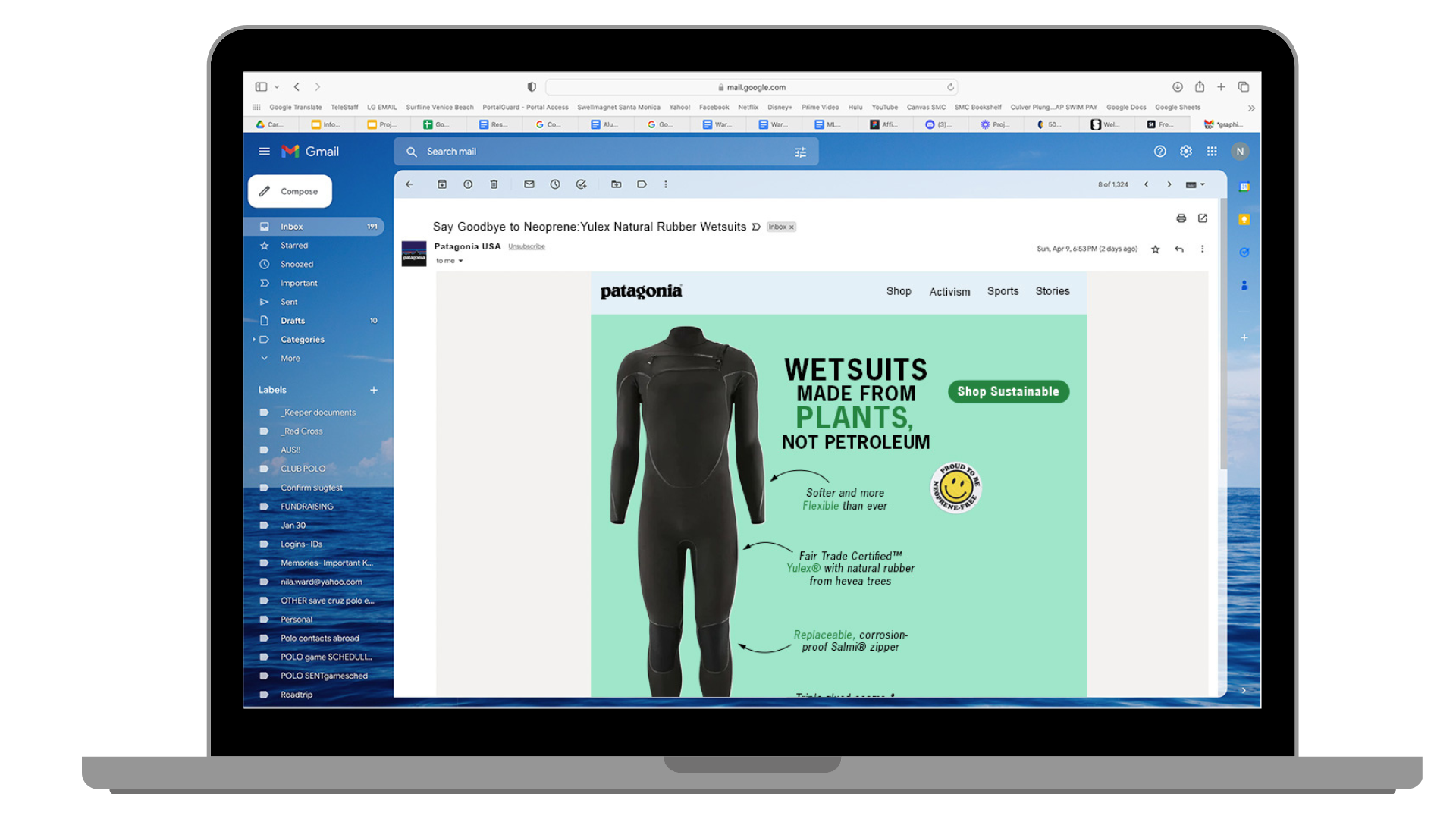
Task: Open the email in a new window
Action: point(1203,218)
